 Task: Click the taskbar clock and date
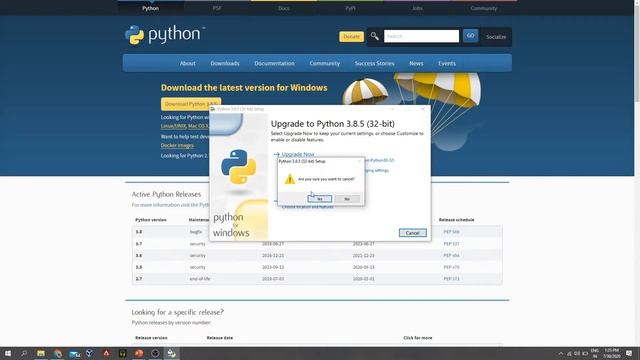(611, 353)
